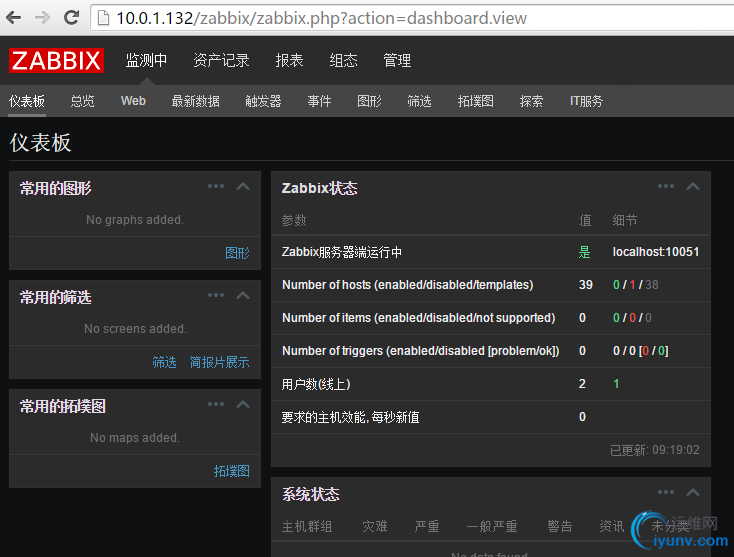The width and height of the screenshot is (734, 557).
Task: Select the IT服务 submenu tab
Action: coord(587,101)
